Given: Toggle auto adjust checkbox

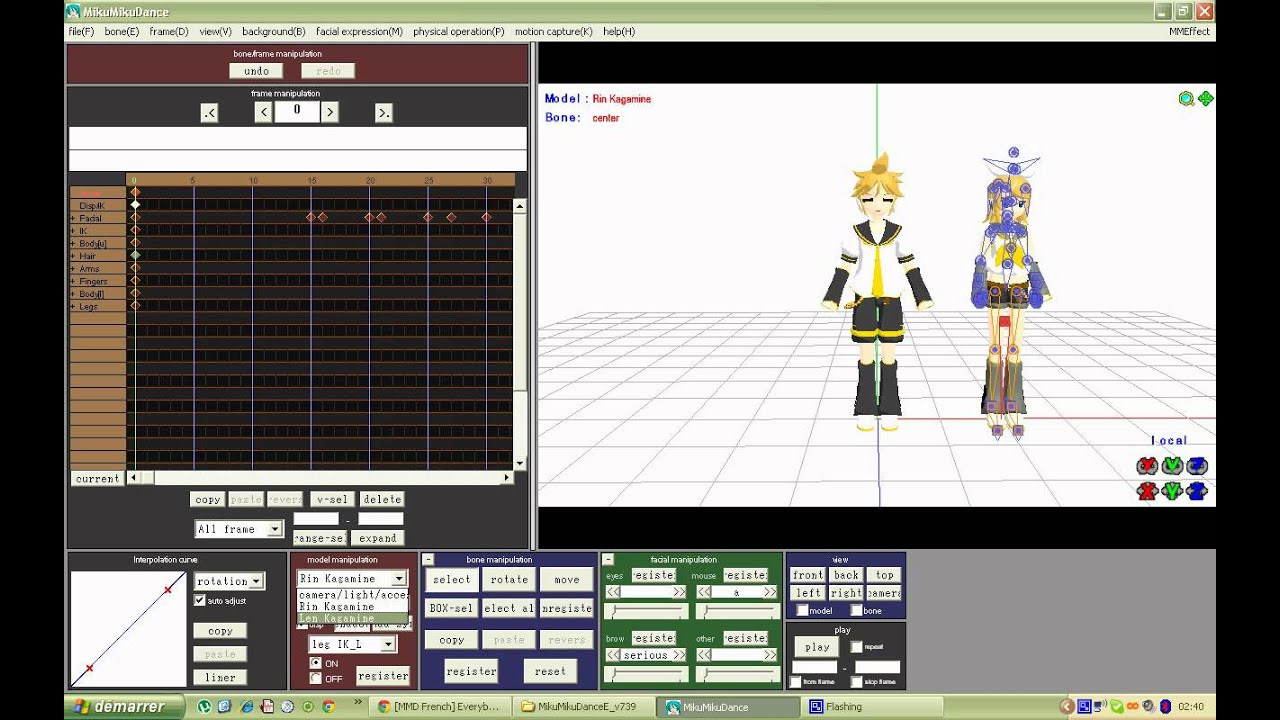Looking at the screenshot, I should coord(200,600).
